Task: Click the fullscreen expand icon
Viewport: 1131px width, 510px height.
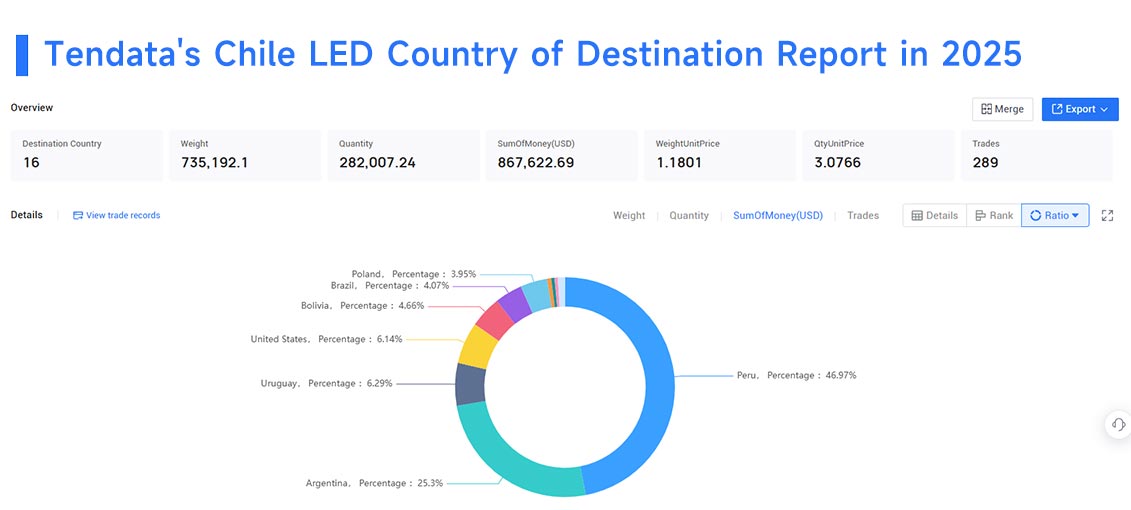Action: coord(1107,215)
